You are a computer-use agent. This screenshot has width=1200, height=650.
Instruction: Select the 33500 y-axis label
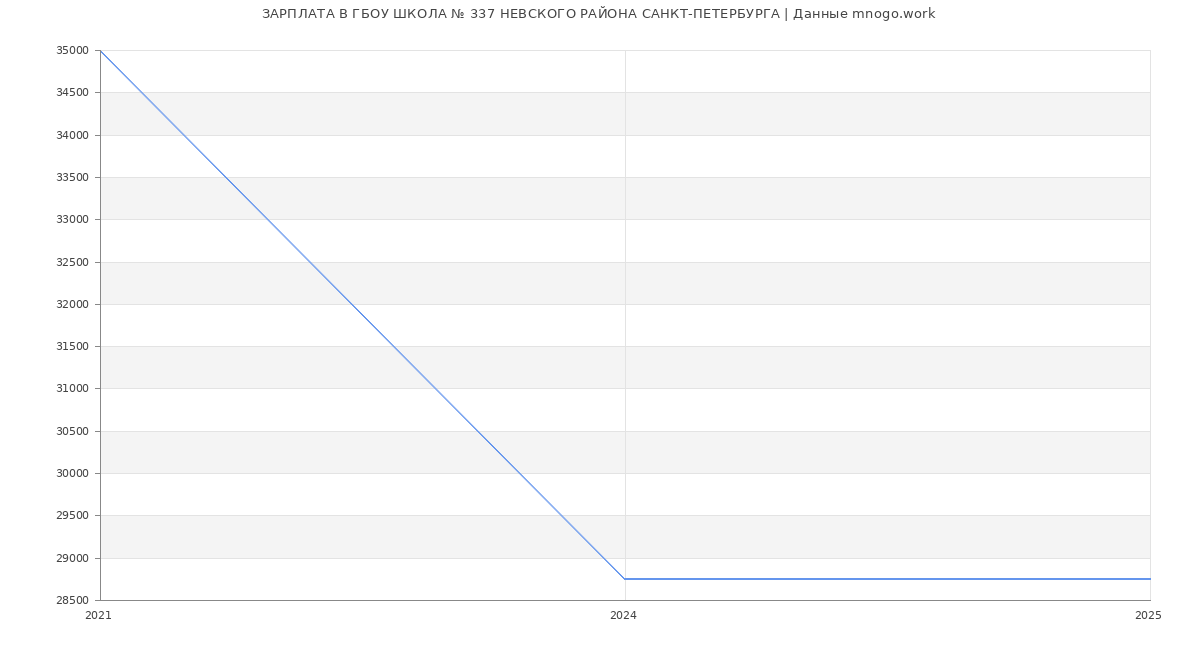click(x=73, y=178)
